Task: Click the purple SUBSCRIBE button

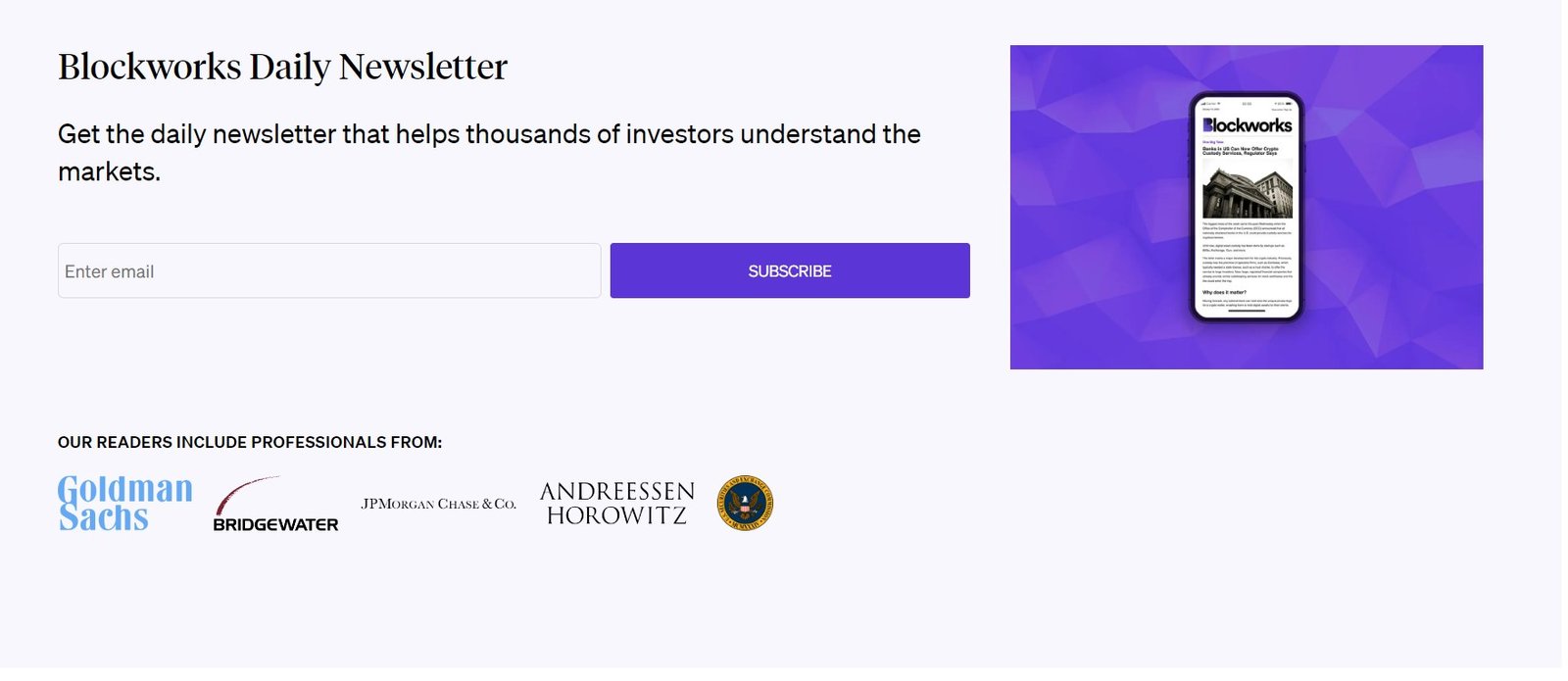Action: tap(790, 270)
